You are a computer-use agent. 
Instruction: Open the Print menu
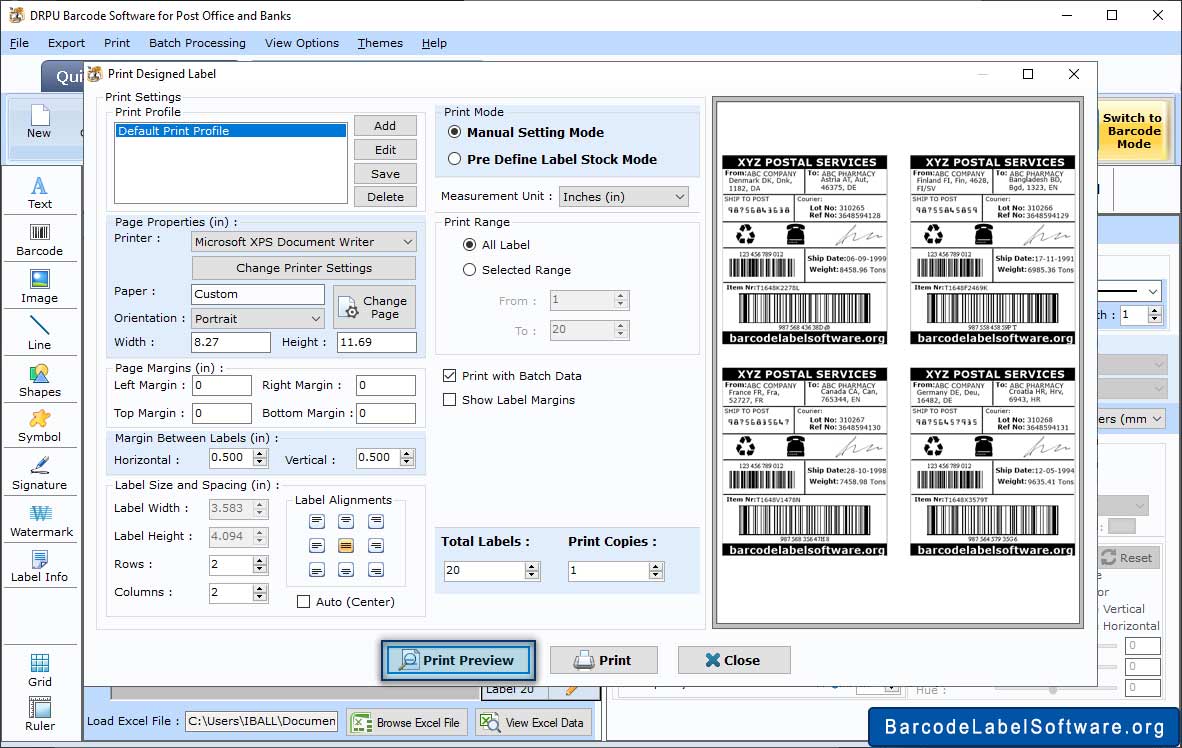(x=117, y=43)
